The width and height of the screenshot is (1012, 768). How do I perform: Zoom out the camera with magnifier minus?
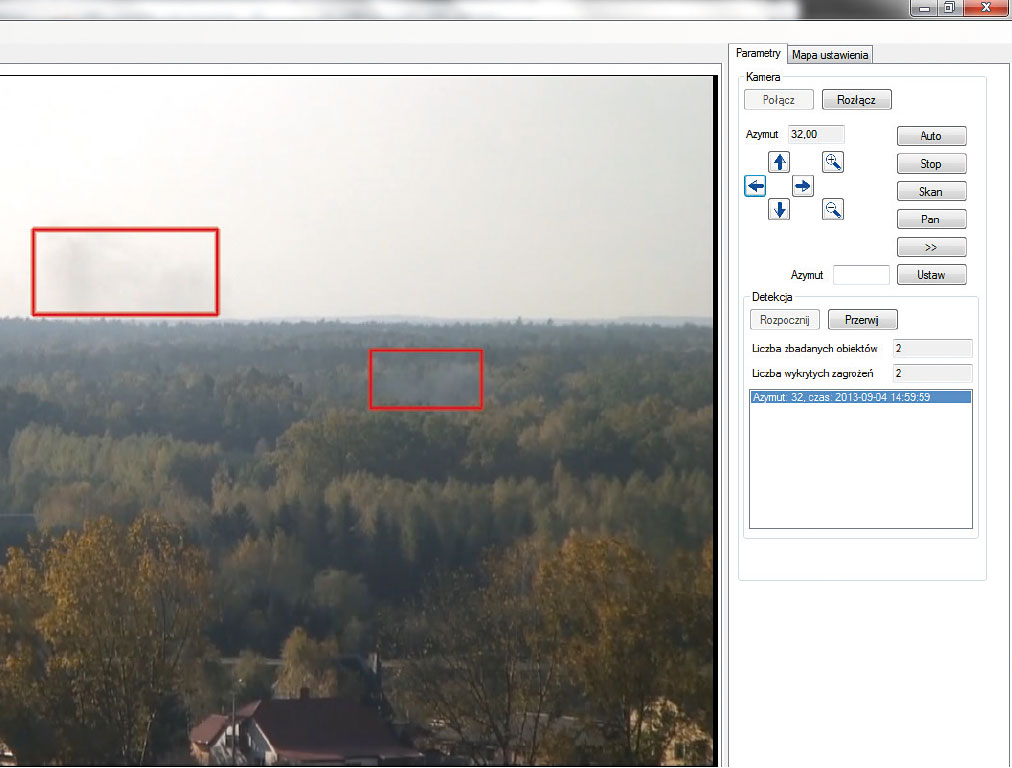point(833,210)
